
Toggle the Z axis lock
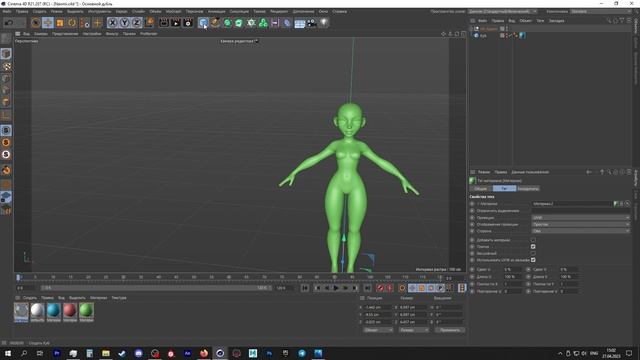tap(136, 23)
